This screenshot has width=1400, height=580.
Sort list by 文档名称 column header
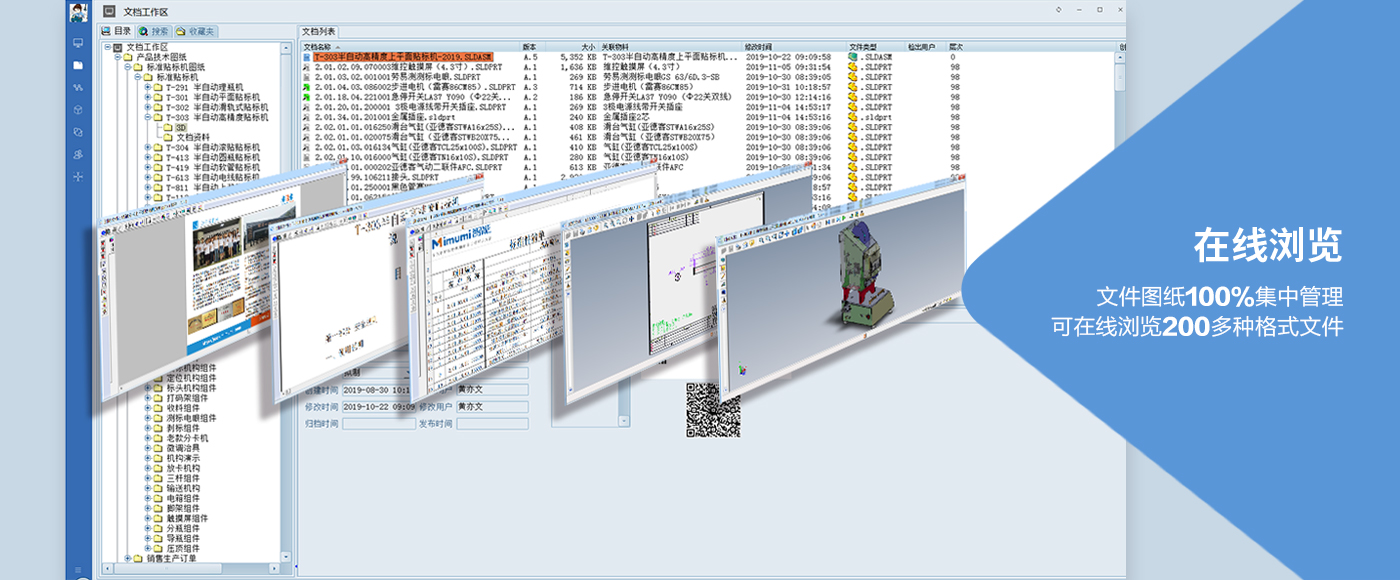pyautogui.click(x=322, y=47)
